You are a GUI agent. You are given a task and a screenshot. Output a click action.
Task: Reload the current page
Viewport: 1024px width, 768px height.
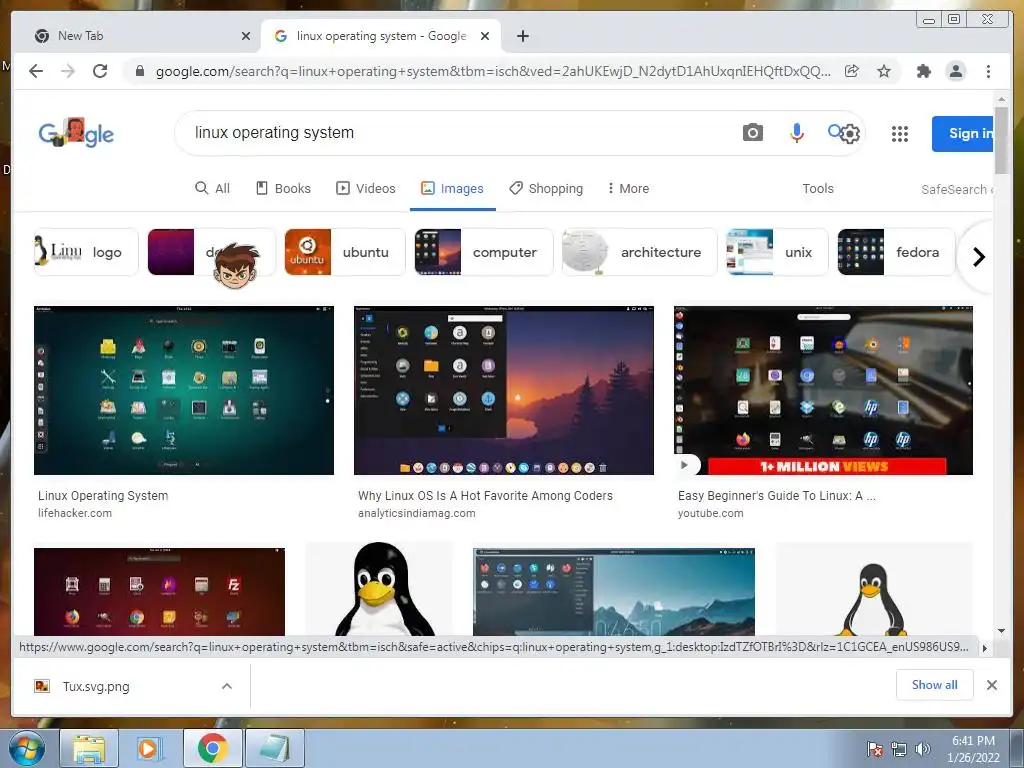(x=100, y=71)
